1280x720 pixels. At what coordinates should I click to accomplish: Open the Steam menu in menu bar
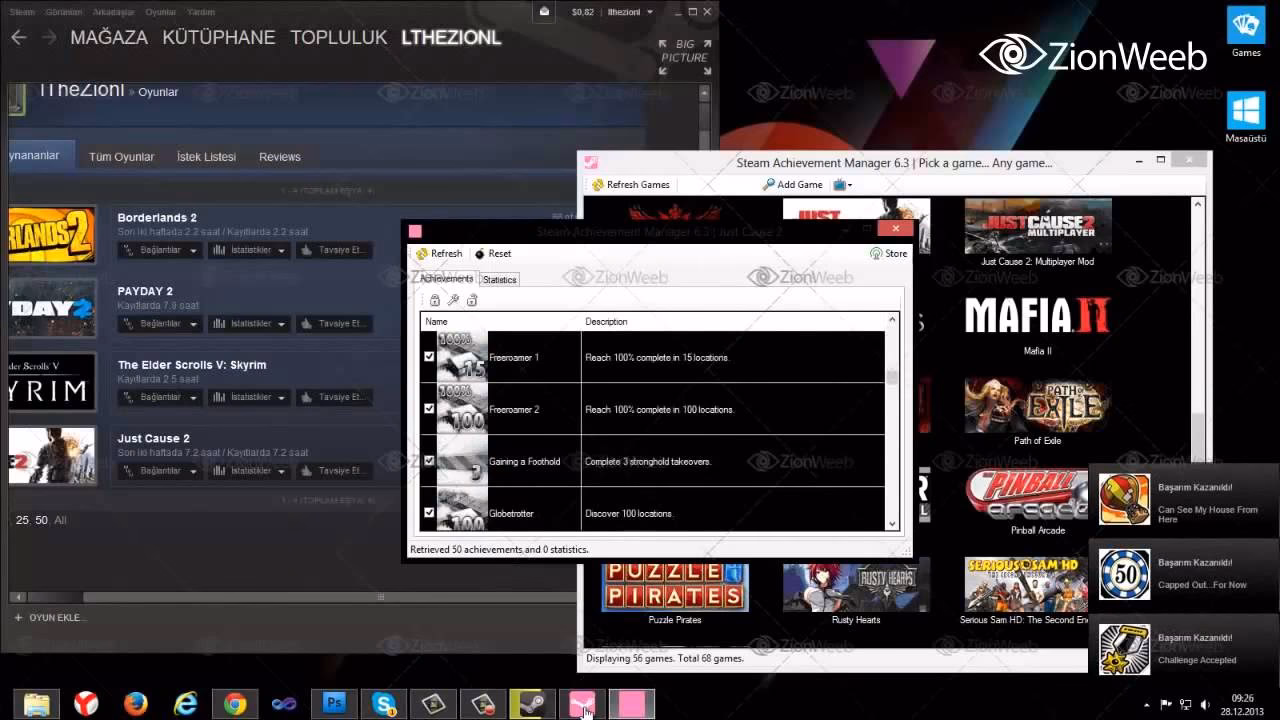(x=22, y=12)
